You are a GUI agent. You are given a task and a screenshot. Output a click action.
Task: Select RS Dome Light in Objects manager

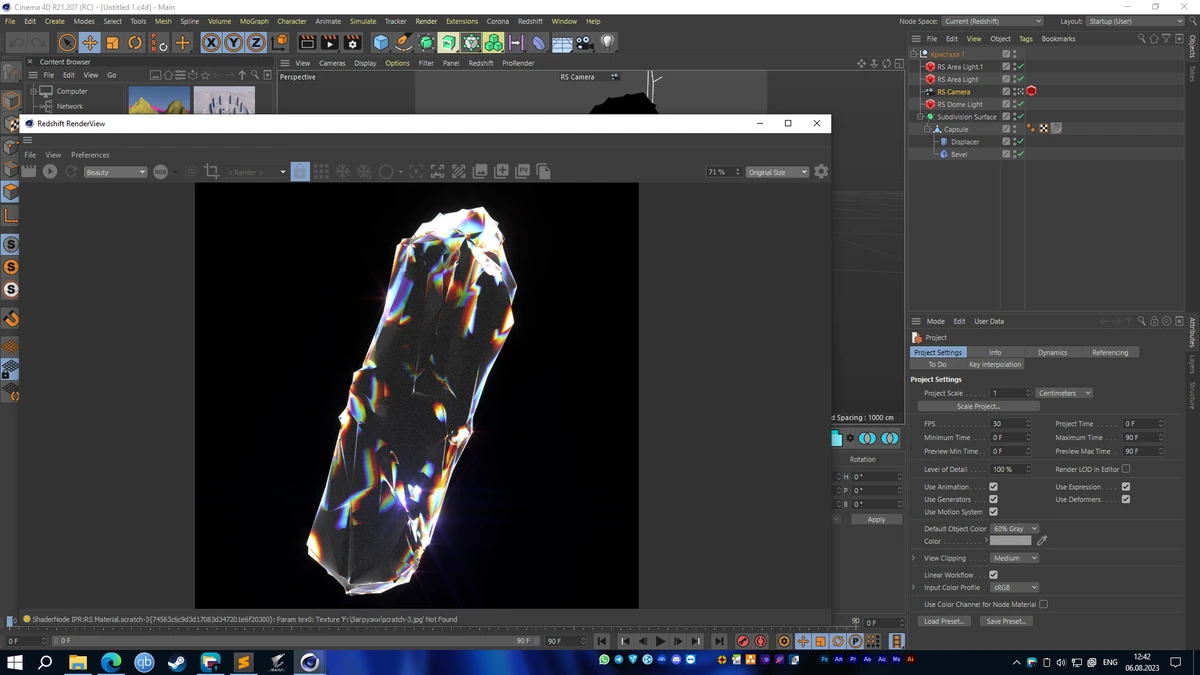point(959,104)
